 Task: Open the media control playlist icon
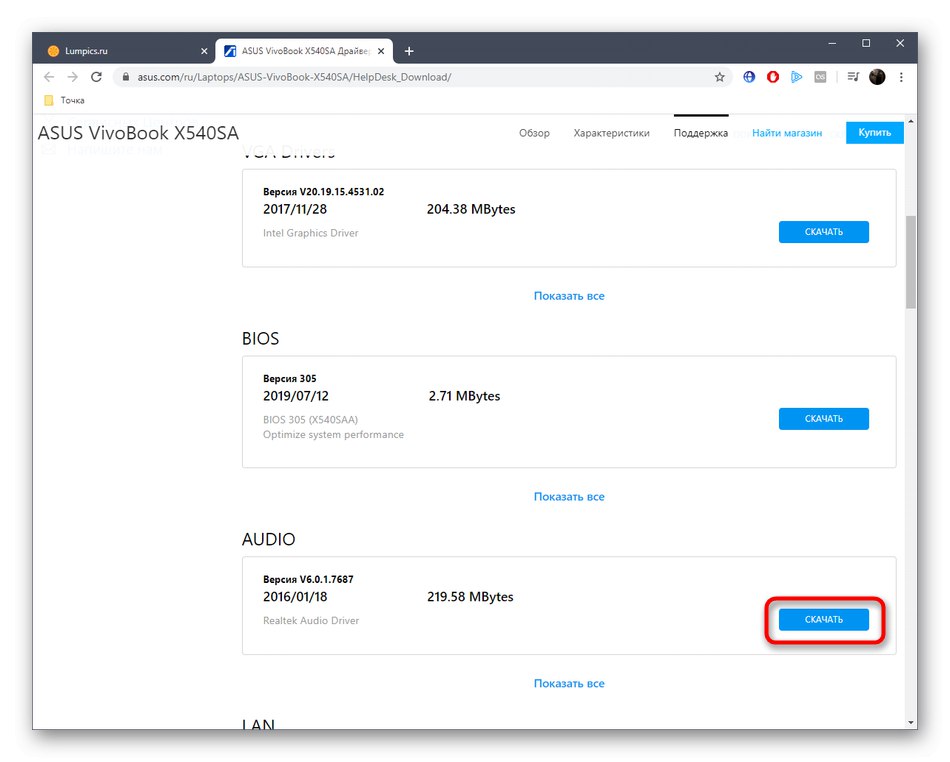(853, 77)
